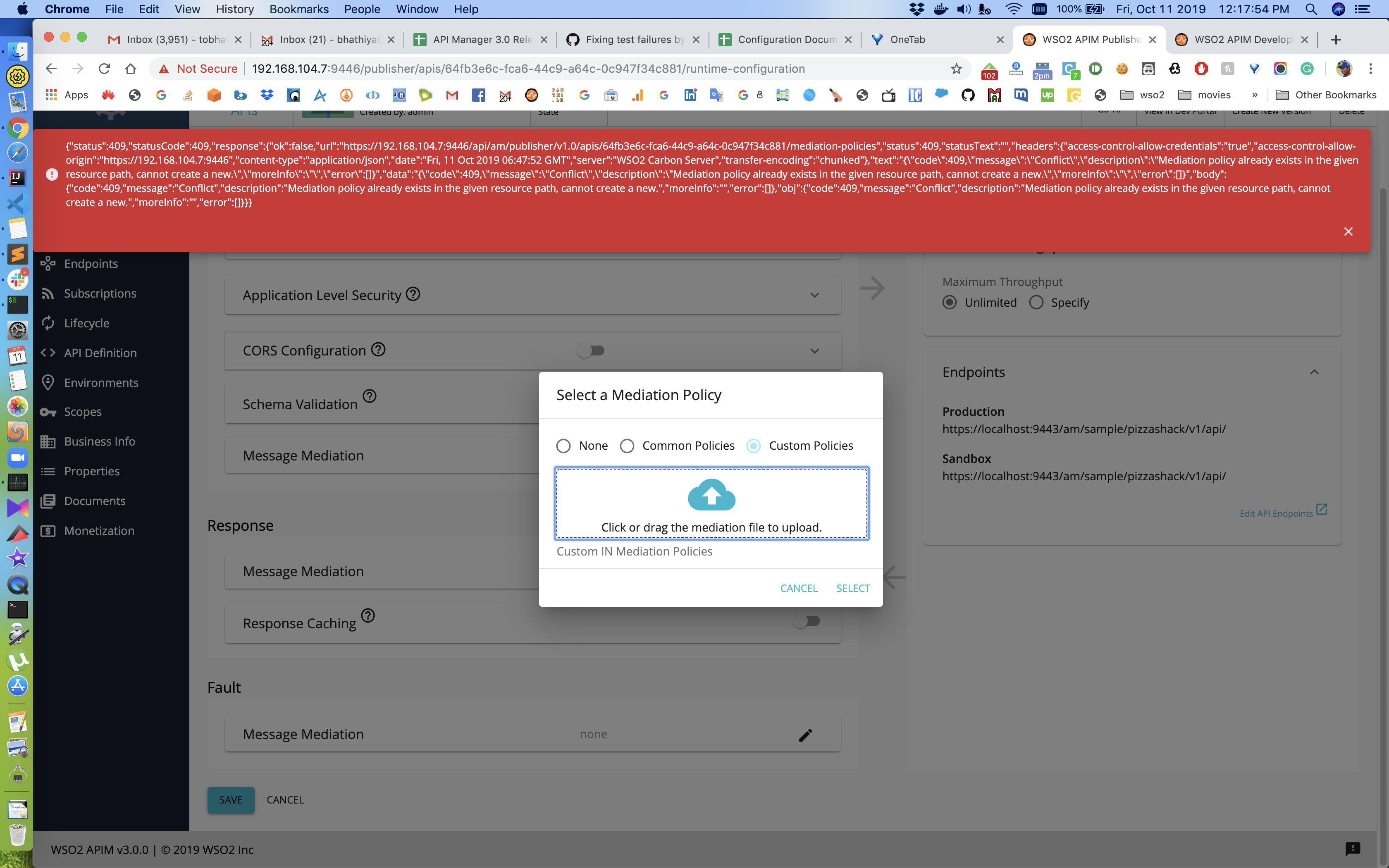1389x868 pixels.
Task: Click the cloud upload icon
Action: point(711,495)
